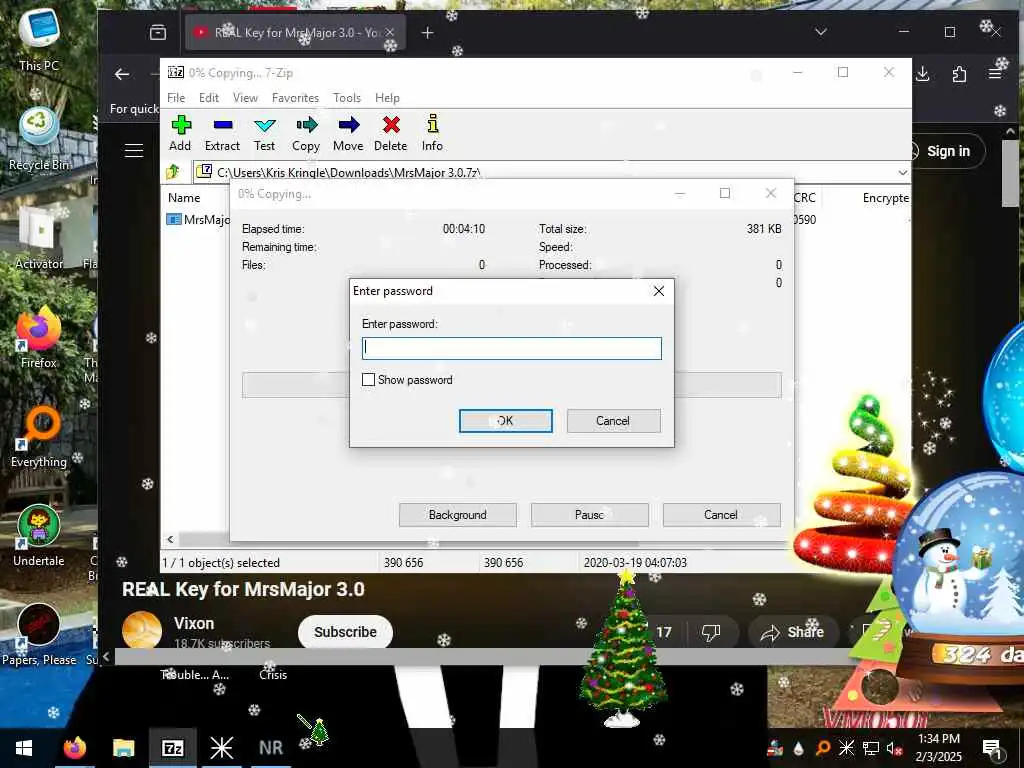The width and height of the screenshot is (1024, 768).
Task: Select the MrsMajor file row
Action: (x=199, y=219)
